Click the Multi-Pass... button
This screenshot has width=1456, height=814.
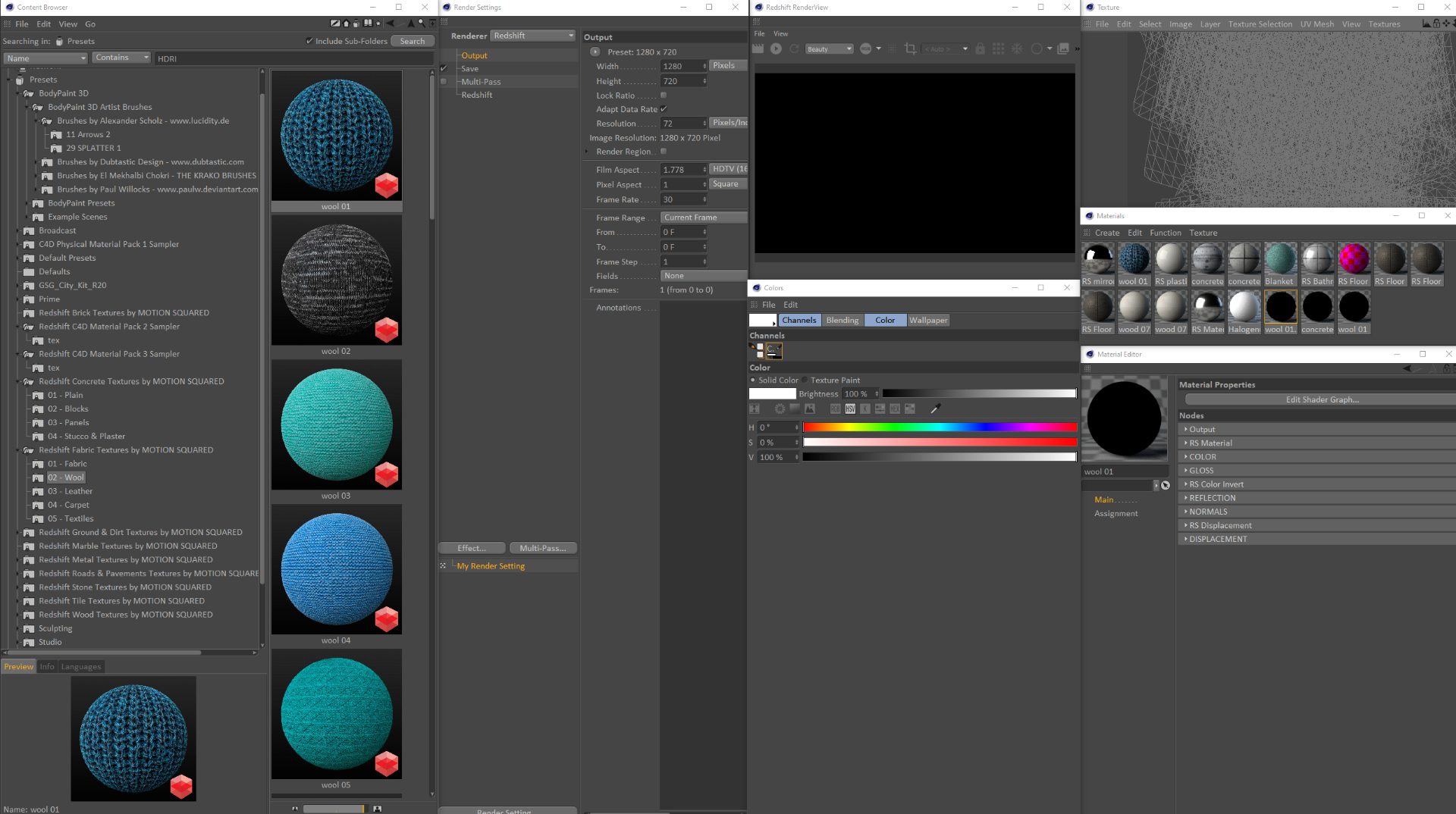(x=543, y=548)
